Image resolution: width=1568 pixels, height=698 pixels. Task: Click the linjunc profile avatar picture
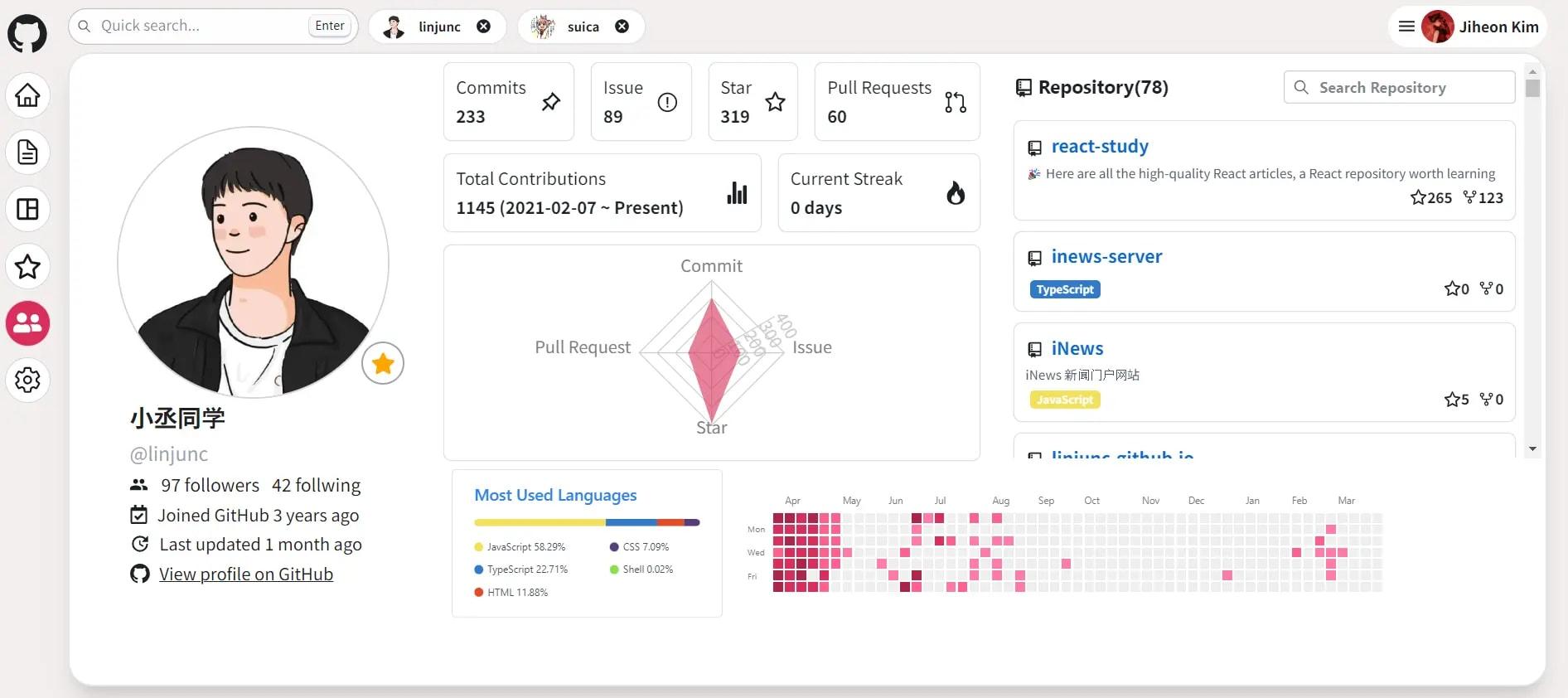(253, 262)
